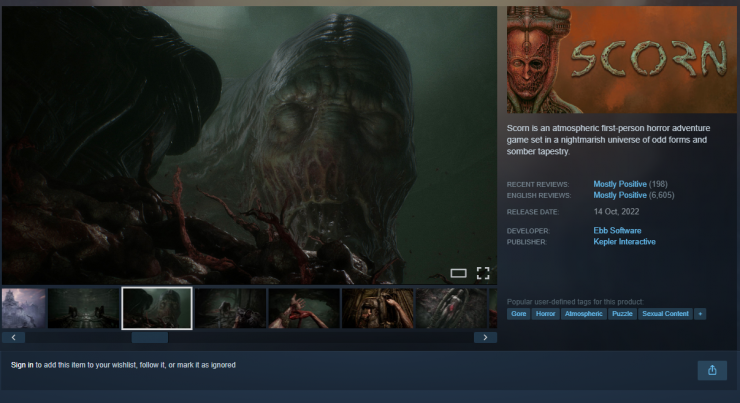The height and width of the screenshot is (403, 740).
Task: Select the brown machinery thumbnail
Action: tap(378, 308)
